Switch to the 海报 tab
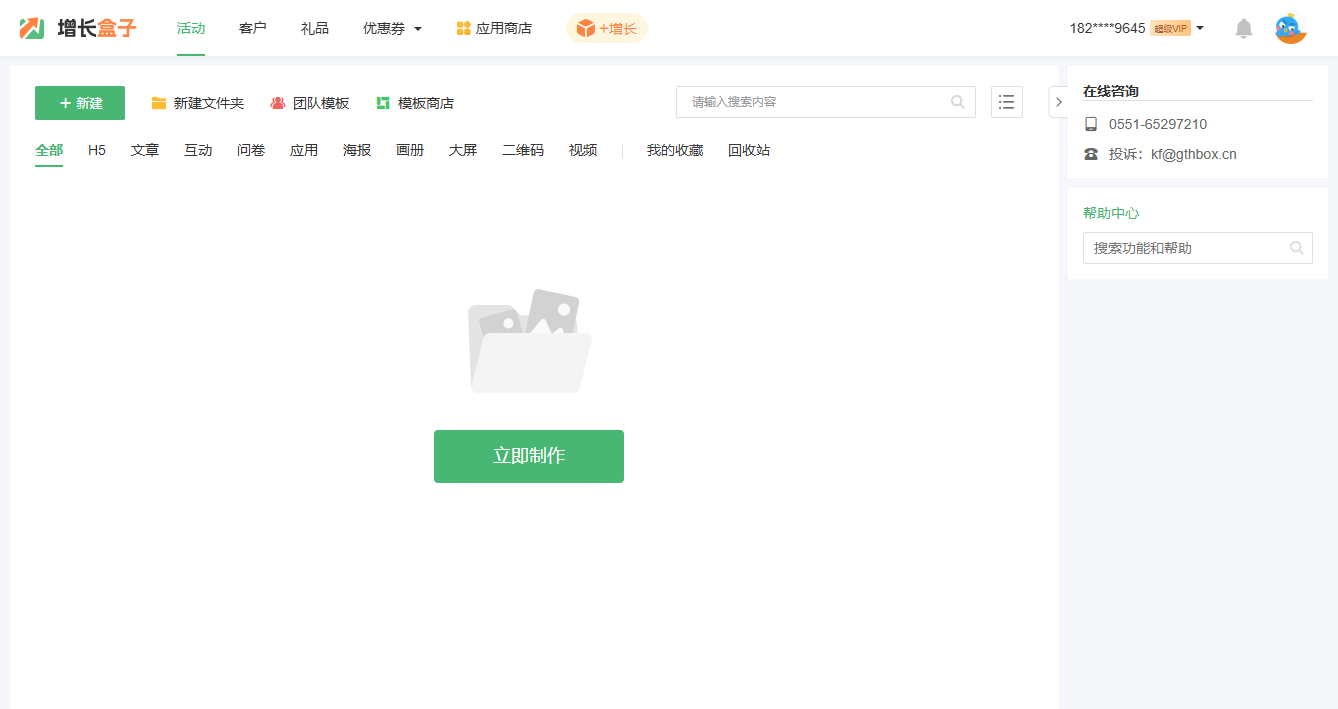1338x709 pixels. (357, 150)
